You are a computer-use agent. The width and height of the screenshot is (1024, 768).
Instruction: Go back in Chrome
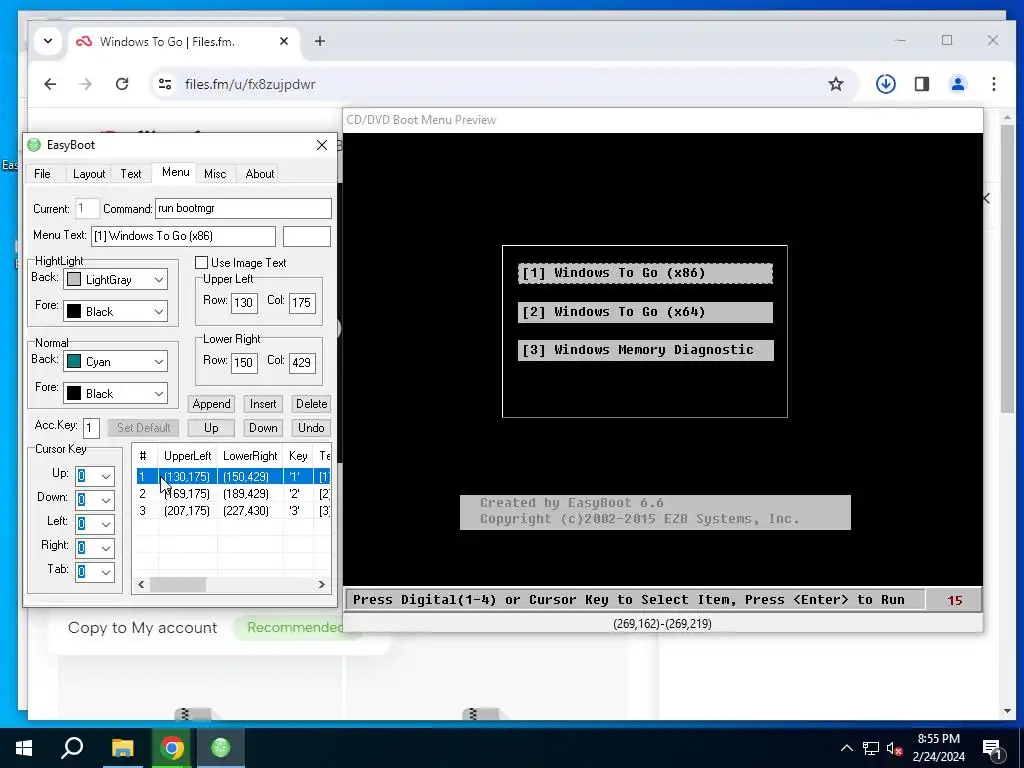coord(50,84)
